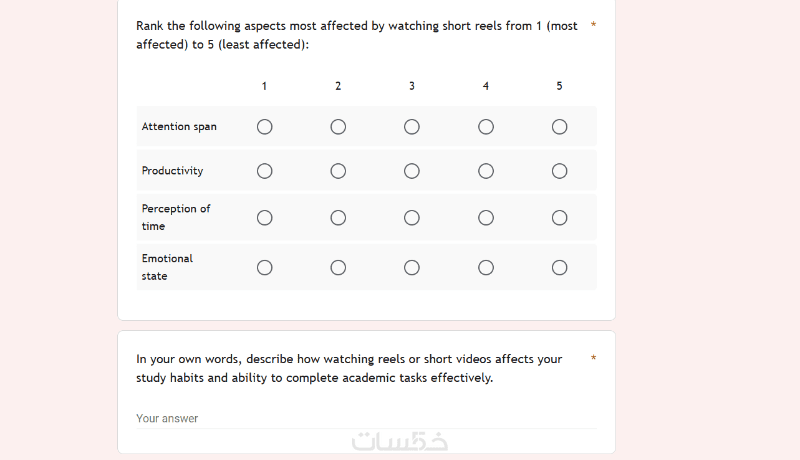Mark Perception of time as rank 4
Viewport: 800px width, 460px height.
point(486,217)
